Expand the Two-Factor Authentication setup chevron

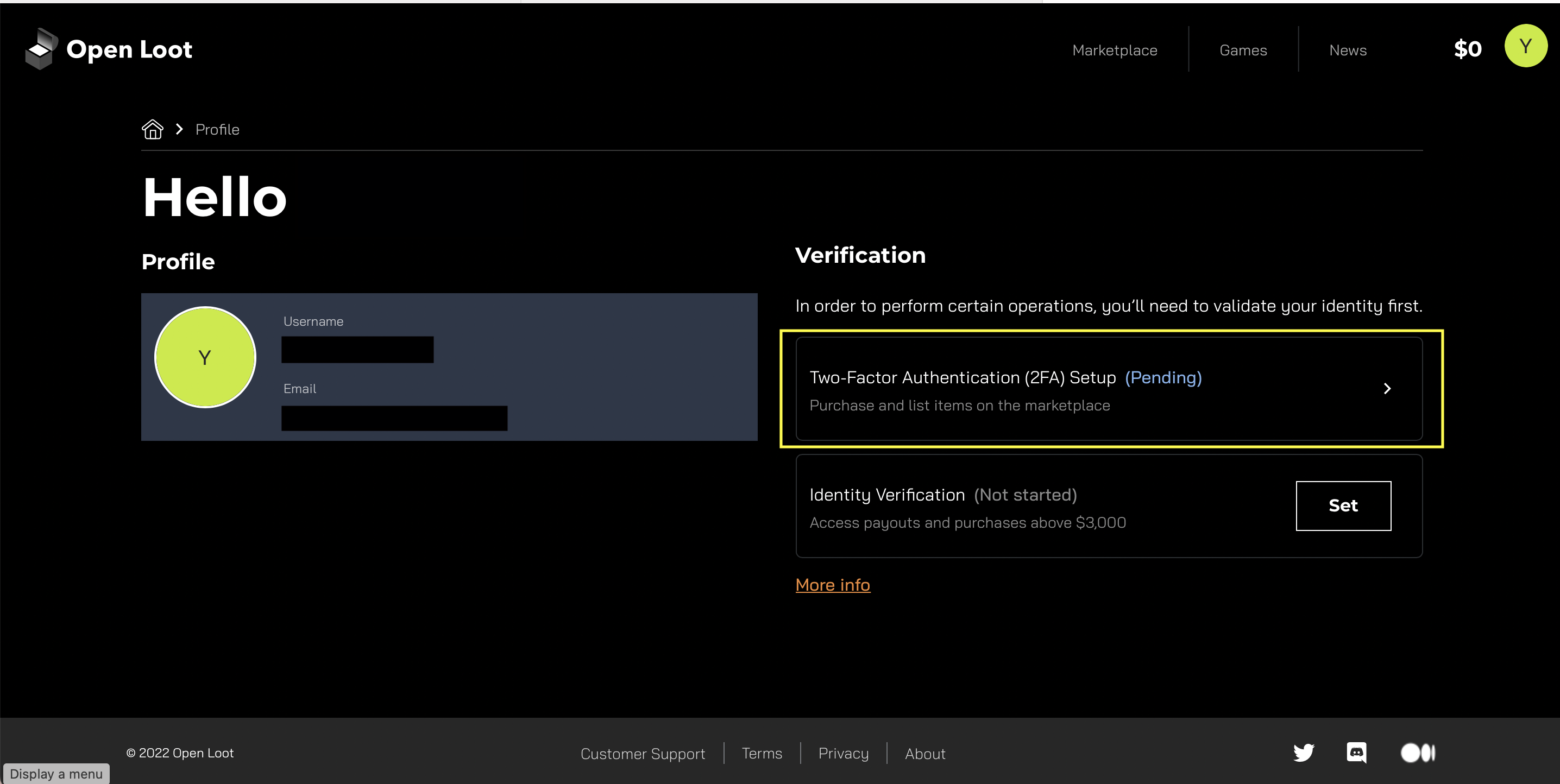1387,389
